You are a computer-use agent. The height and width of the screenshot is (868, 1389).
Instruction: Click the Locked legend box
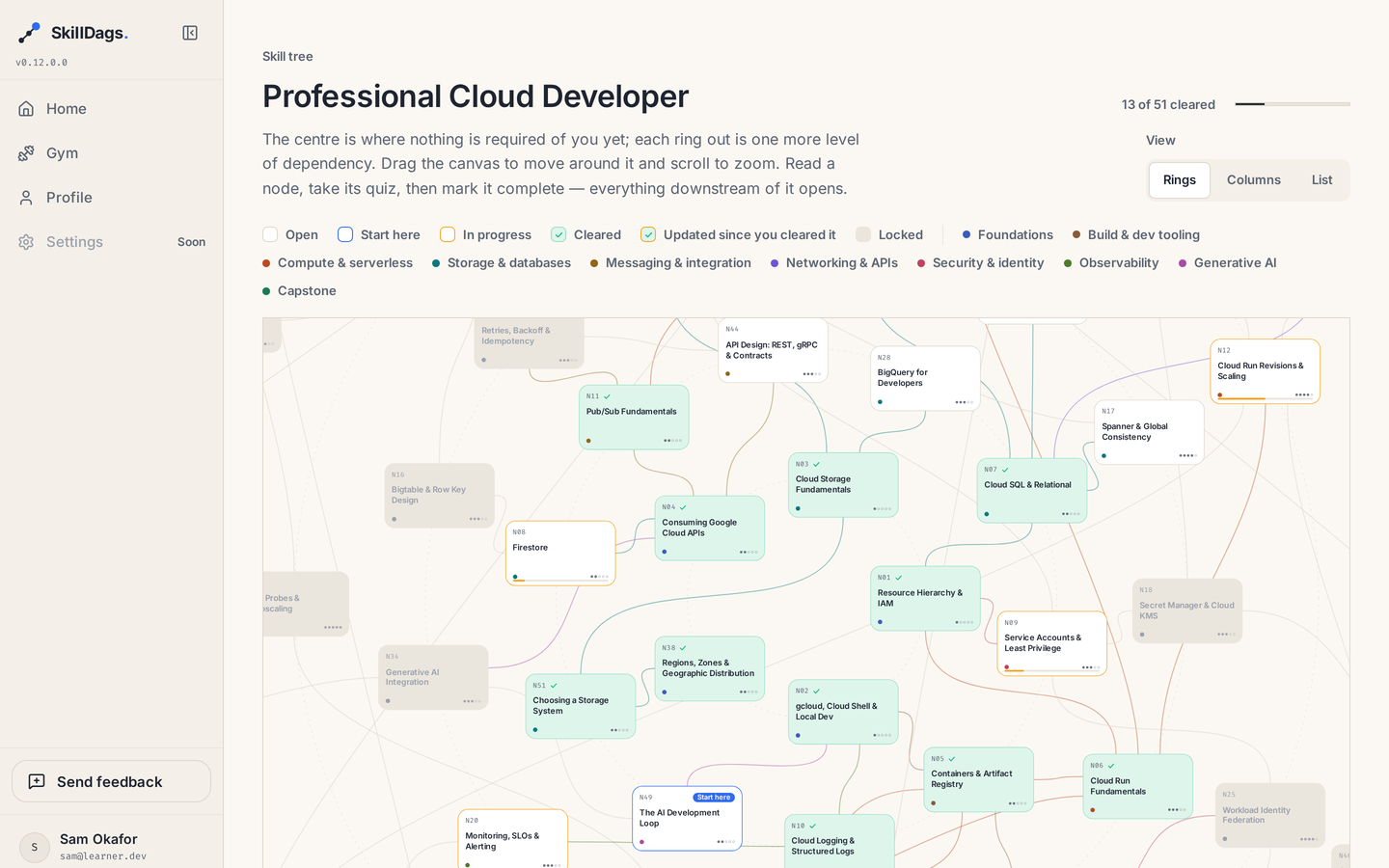[863, 234]
